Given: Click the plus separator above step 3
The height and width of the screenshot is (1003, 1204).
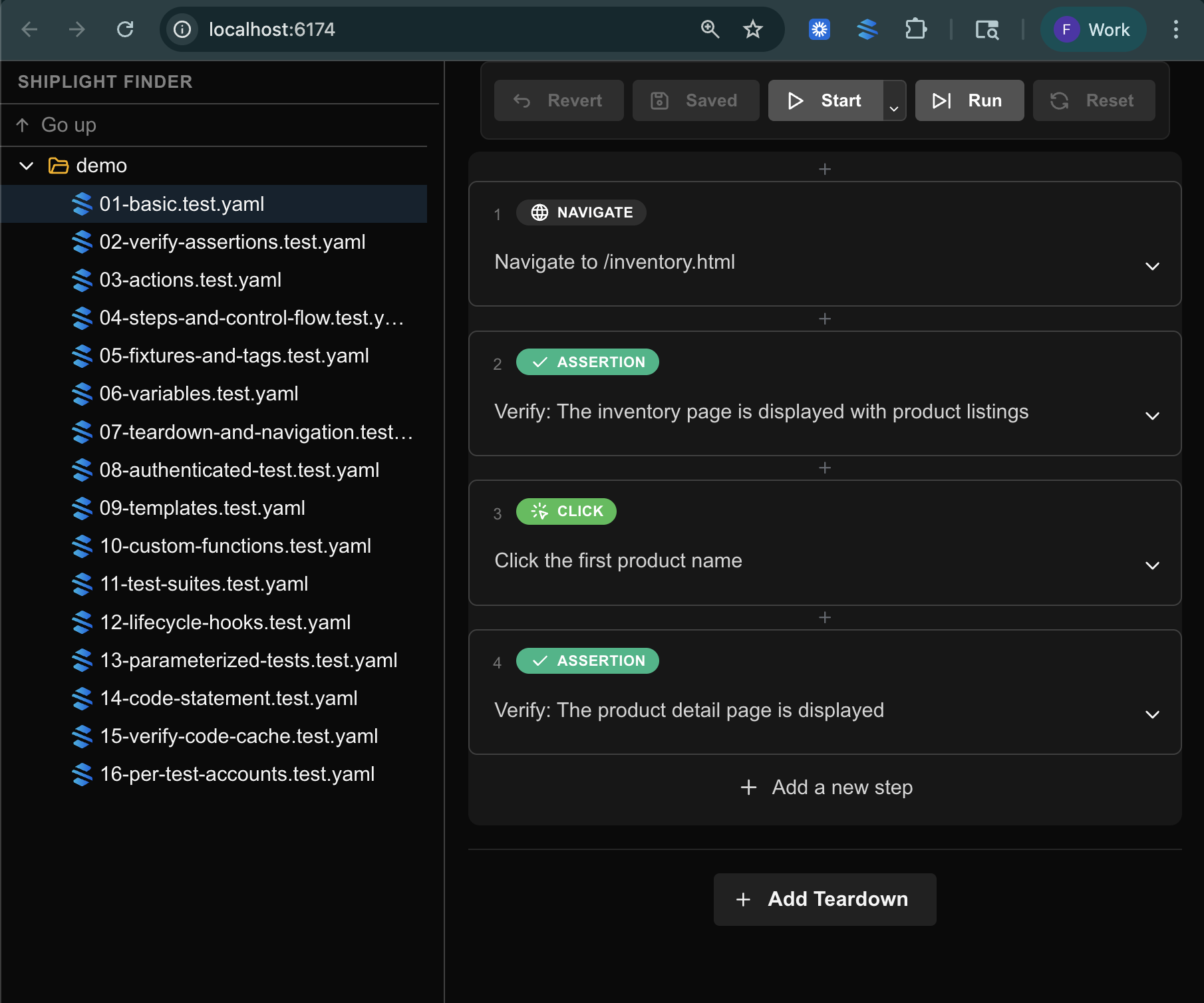Looking at the screenshot, I should coord(824,468).
